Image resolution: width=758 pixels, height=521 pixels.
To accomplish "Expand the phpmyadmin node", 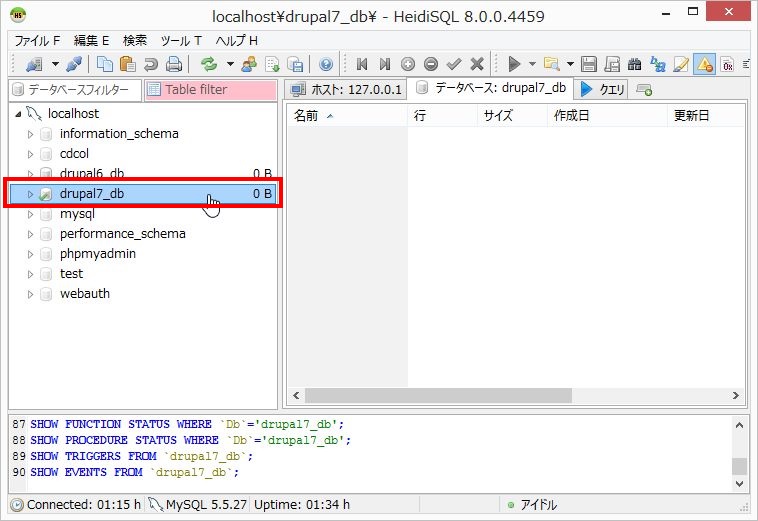I will 30,254.
